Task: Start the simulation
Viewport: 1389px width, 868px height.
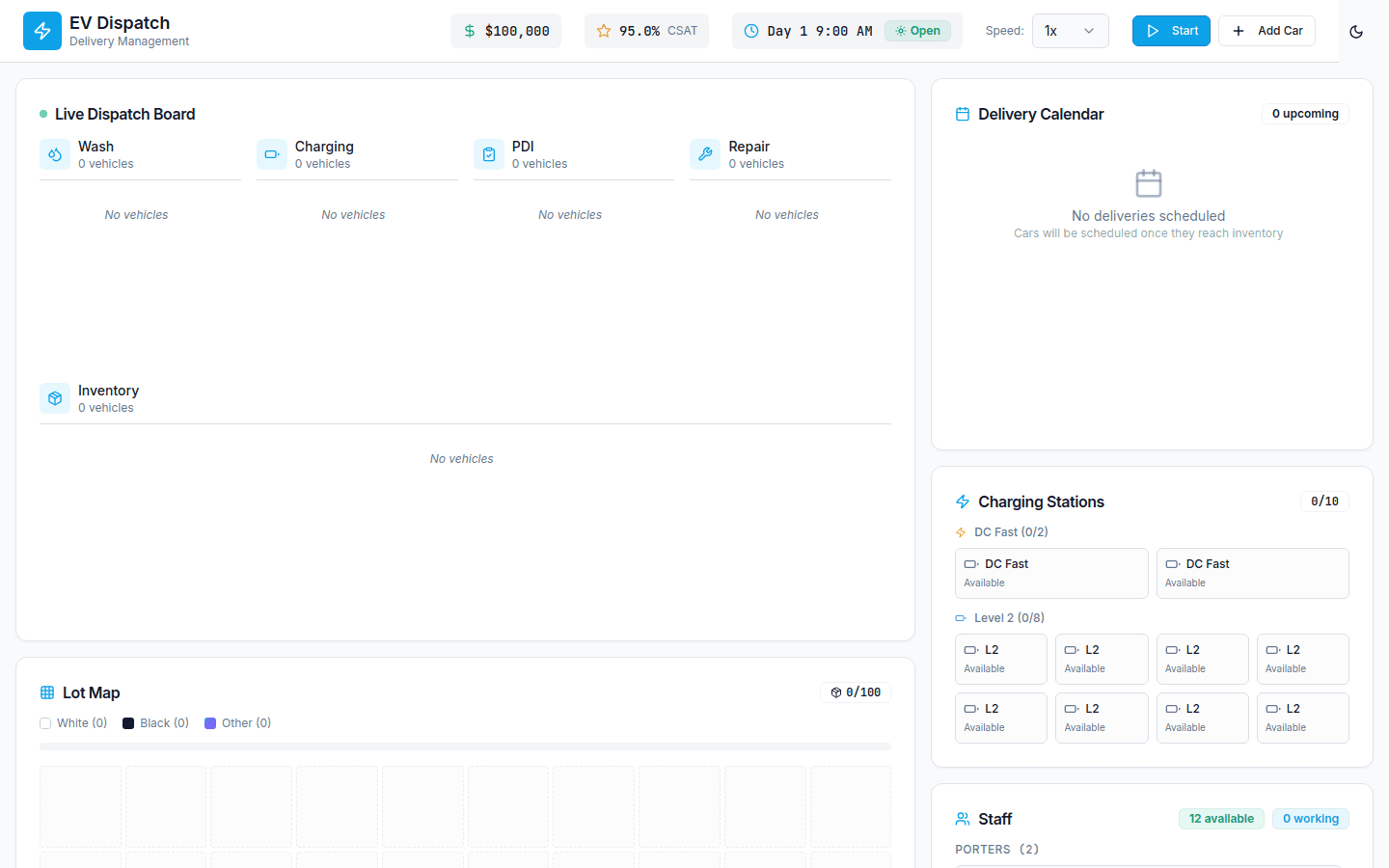Action: click(x=1171, y=31)
